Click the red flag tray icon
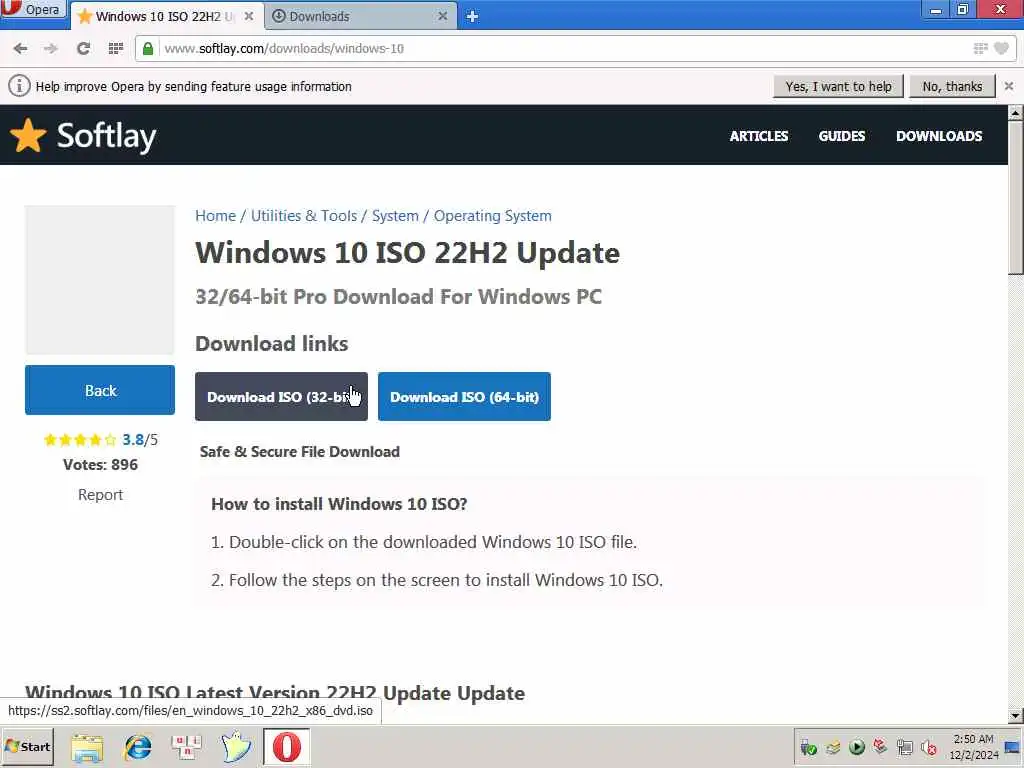Viewport: 1024px width, 768px height. point(880,746)
